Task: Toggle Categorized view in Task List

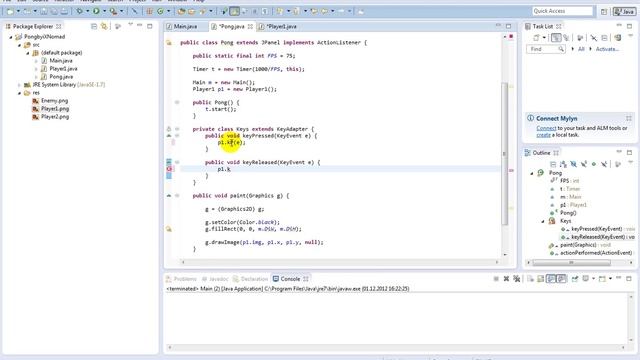Action: tap(556, 38)
